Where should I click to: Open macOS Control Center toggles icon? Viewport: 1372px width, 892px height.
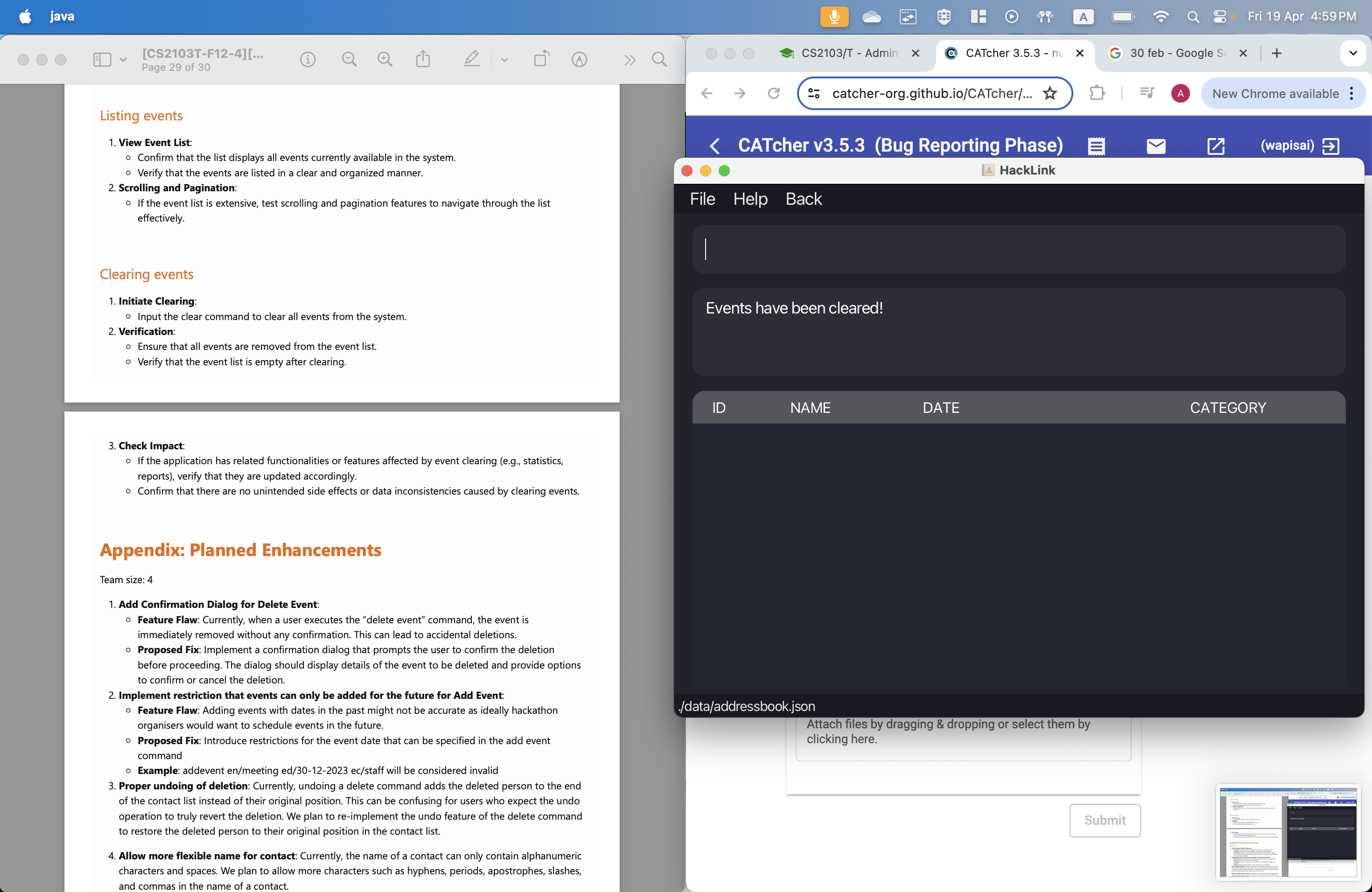click(1220, 17)
